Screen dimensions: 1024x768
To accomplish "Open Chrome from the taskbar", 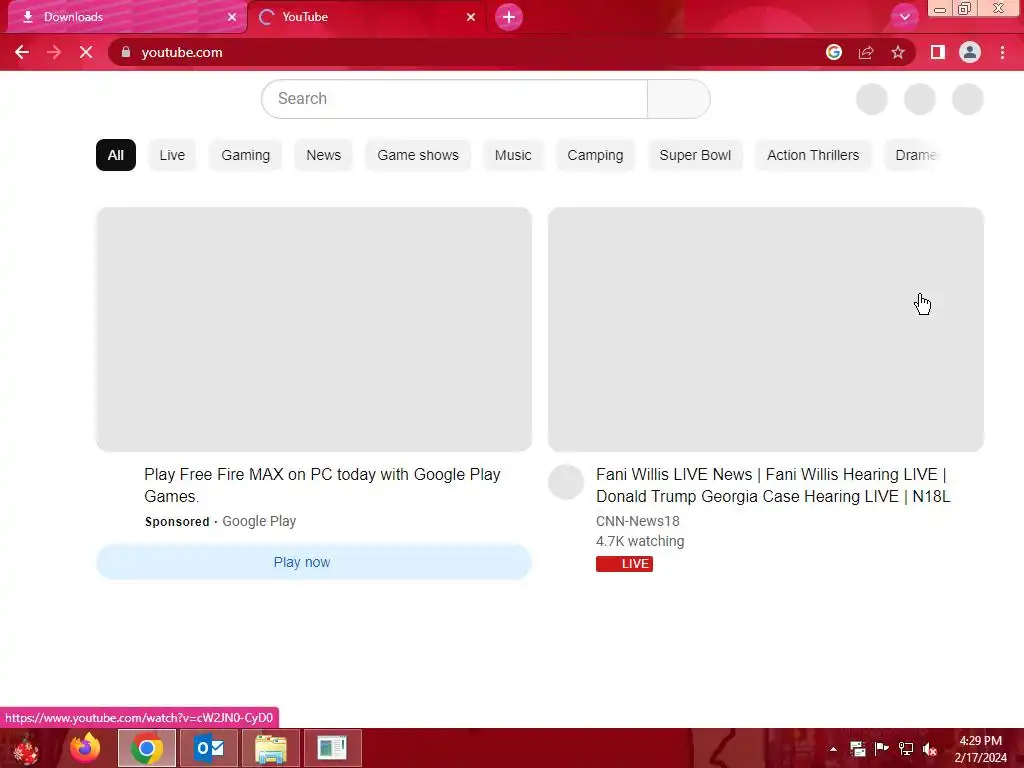I will tap(147, 748).
